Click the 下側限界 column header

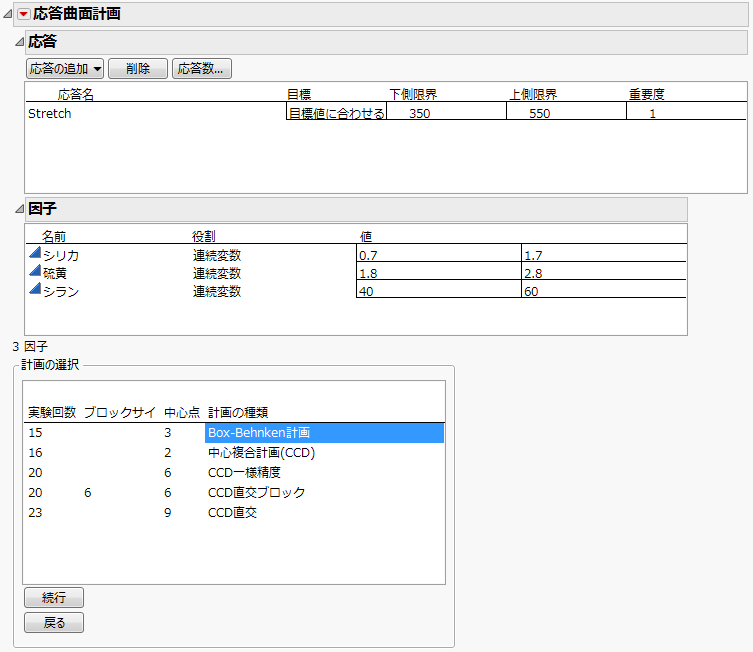(x=413, y=95)
